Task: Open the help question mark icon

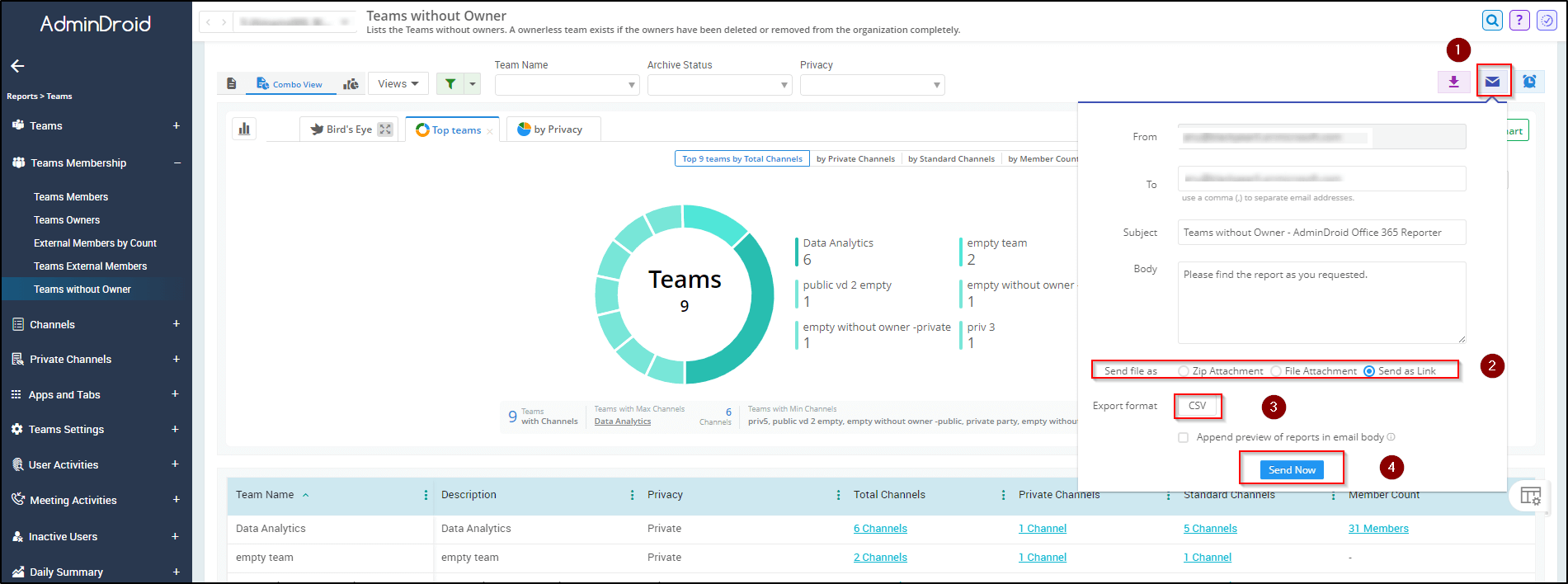Action: click(1519, 21)
